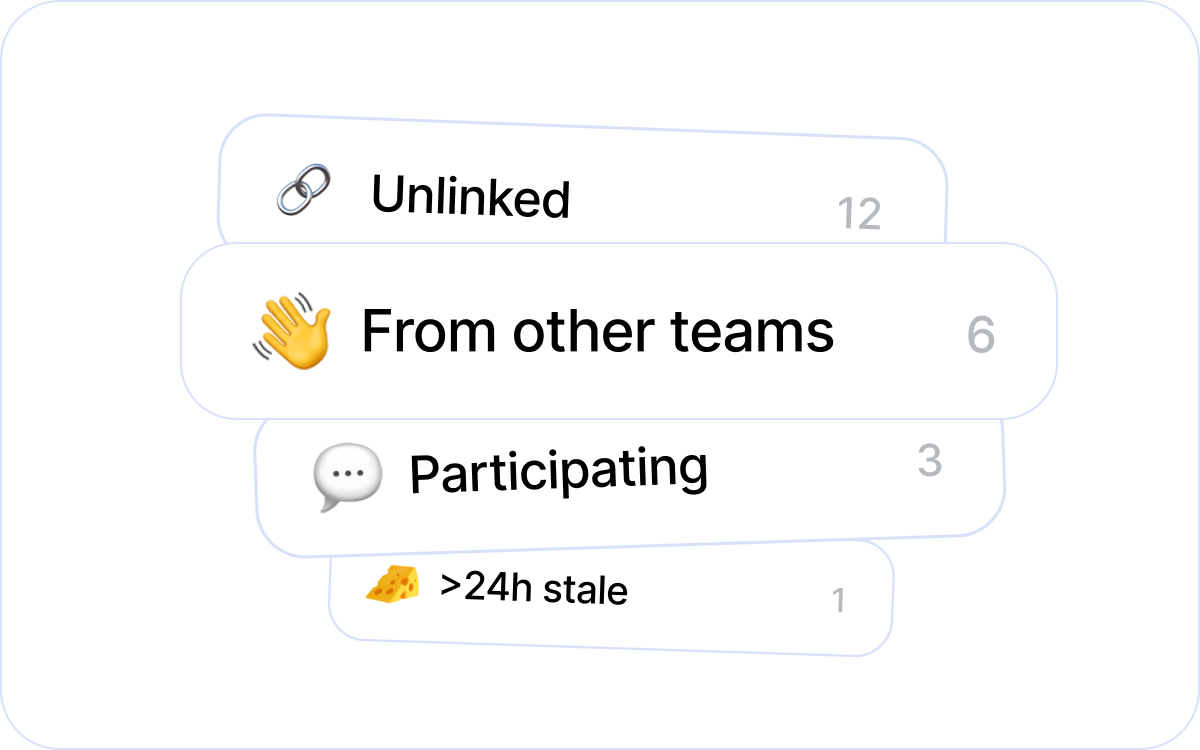The width and height of the screenshot is (1200, 750).
Task: Click the count 1 on >24h stale
Action: (x=838, y=601)
